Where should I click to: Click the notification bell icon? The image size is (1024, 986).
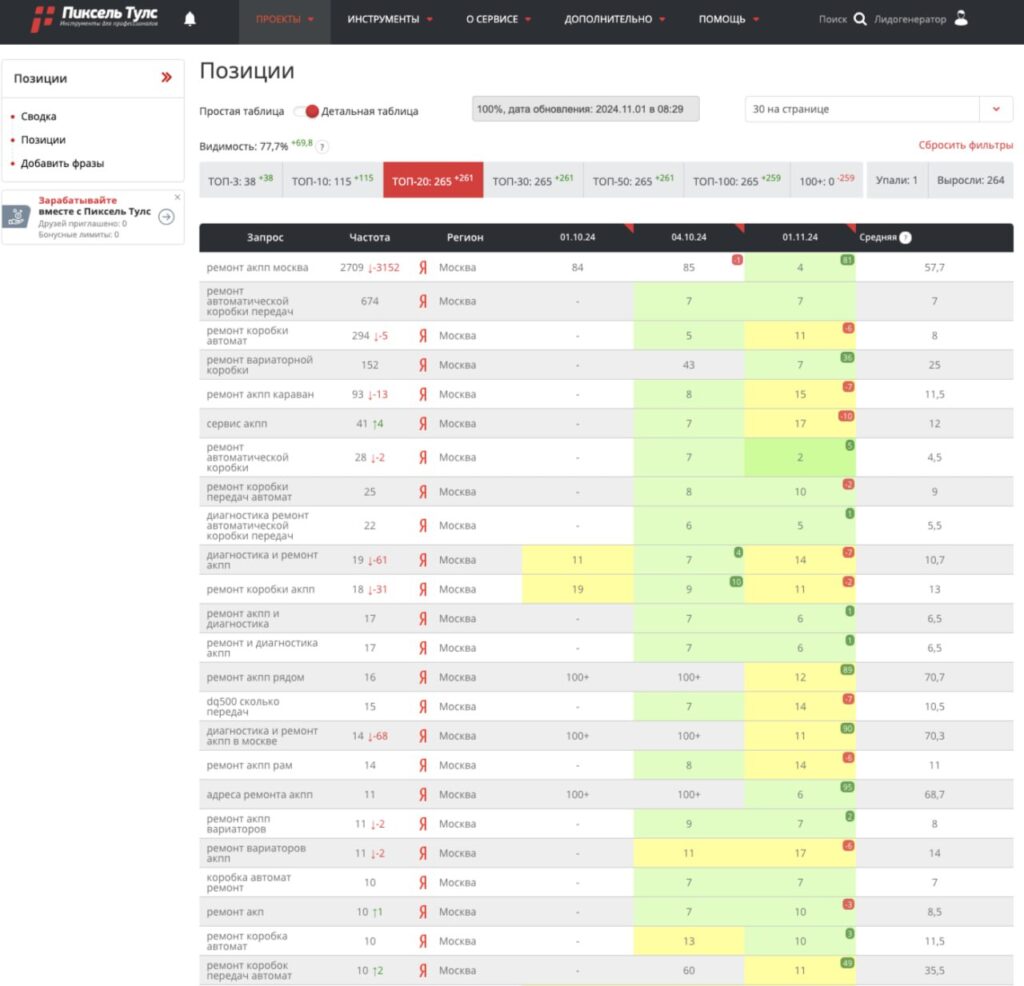[x=190, y=19]
